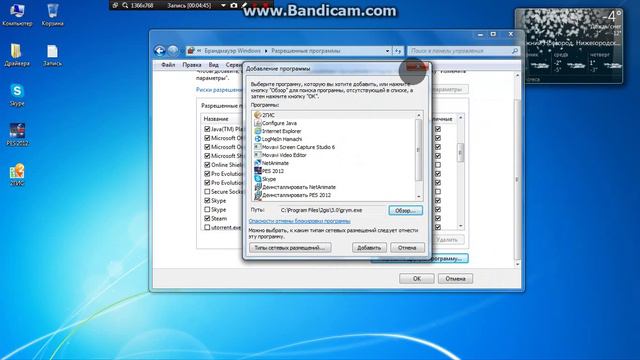Image resolution: width=640 pixels, height=360 pixels.
Task: Click Bandicam screenshot camera icon
Action: 234,5
